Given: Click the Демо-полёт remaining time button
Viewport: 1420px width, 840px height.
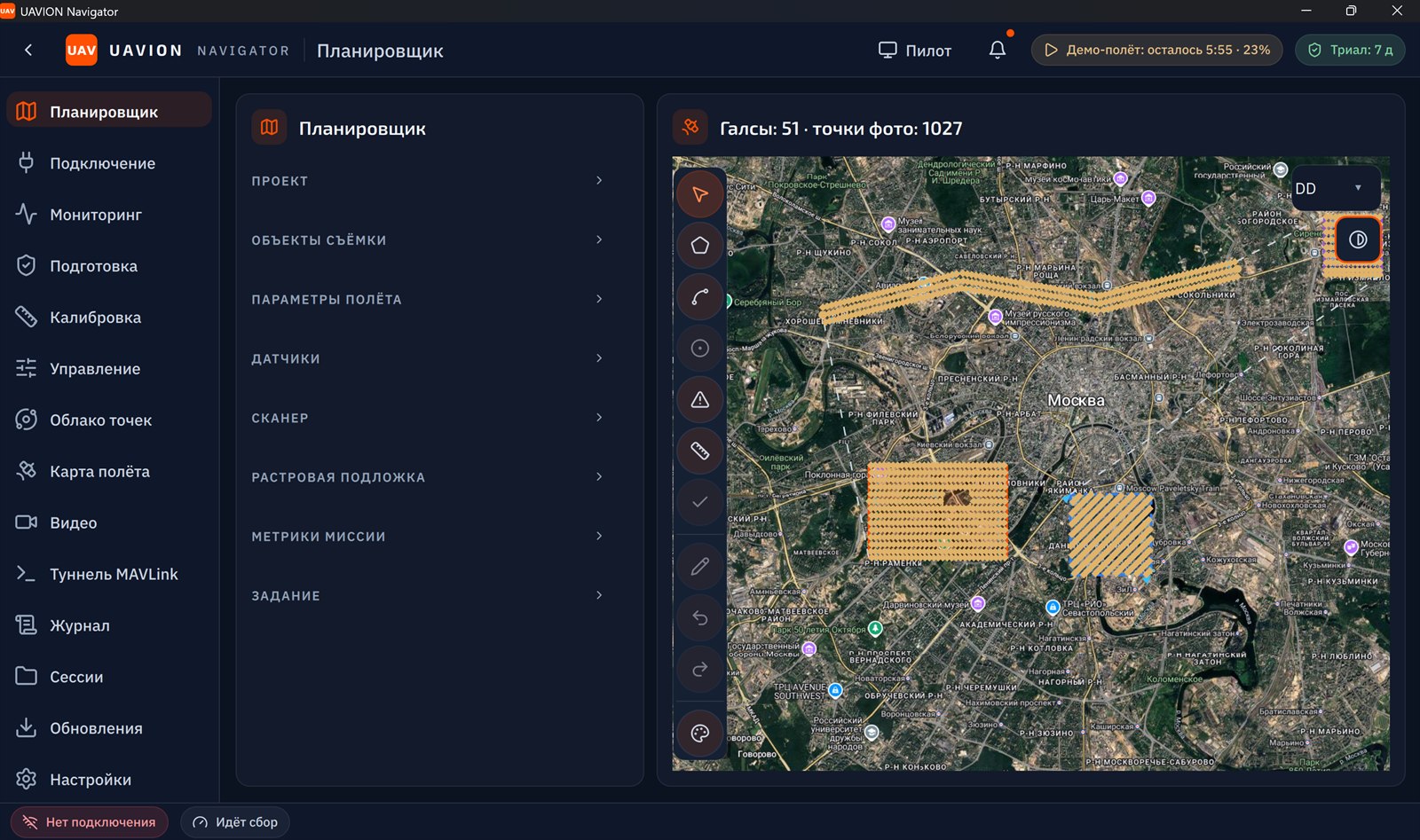Looking at the screenshot, I should [x=1156, y=50].
